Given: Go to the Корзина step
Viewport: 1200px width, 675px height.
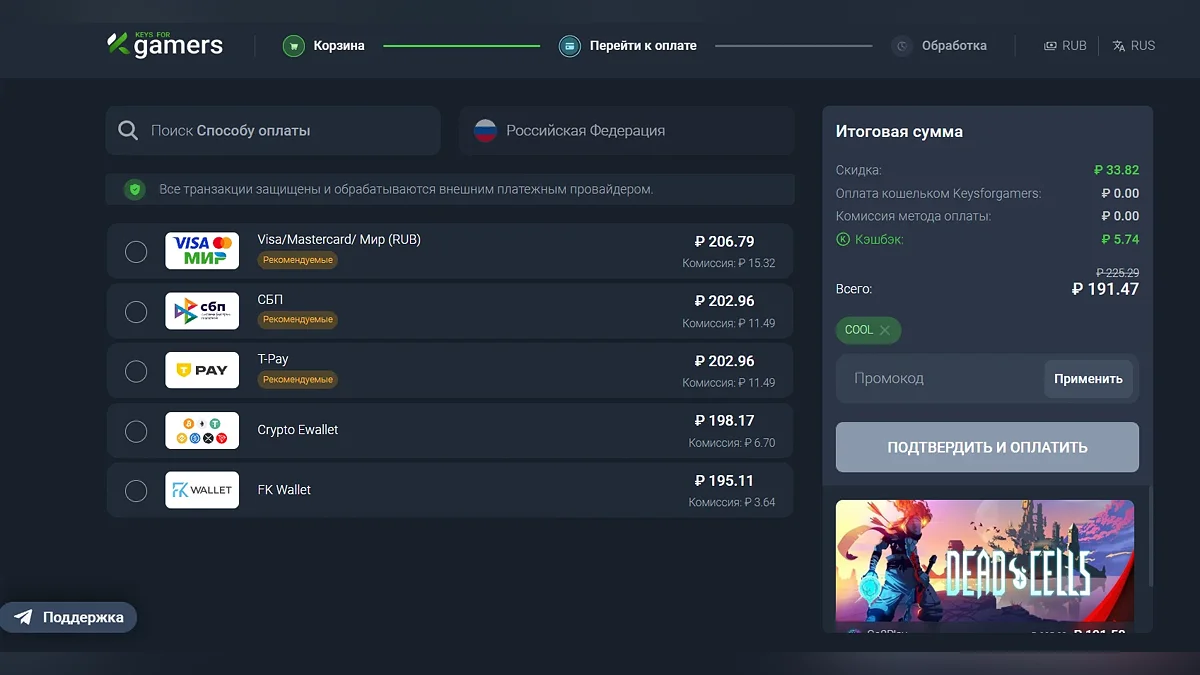Looking at the screenshot, I should click(324, 46).
